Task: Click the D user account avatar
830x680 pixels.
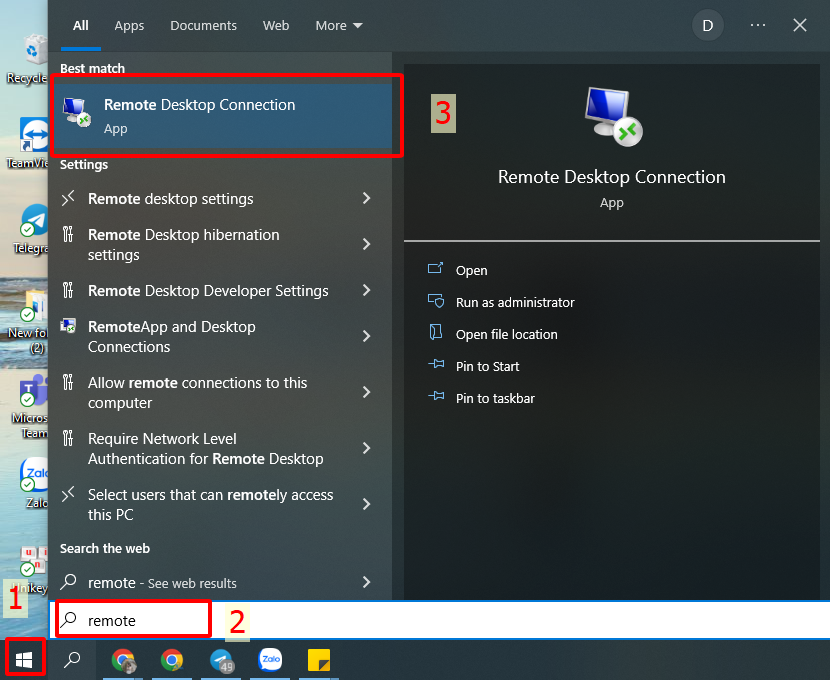Action: coord(708,25)
